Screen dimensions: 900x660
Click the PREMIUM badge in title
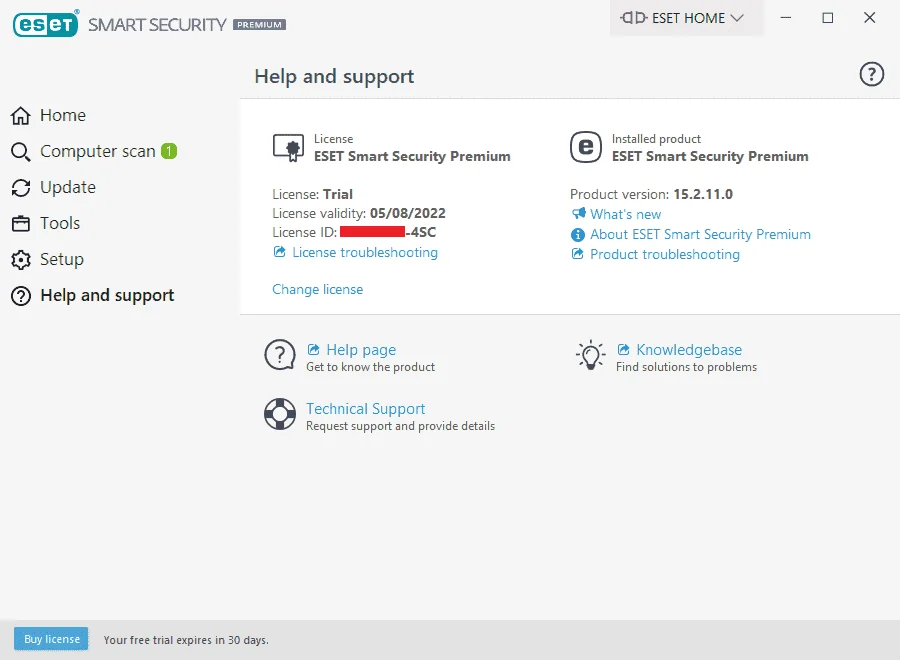(259, 25)
